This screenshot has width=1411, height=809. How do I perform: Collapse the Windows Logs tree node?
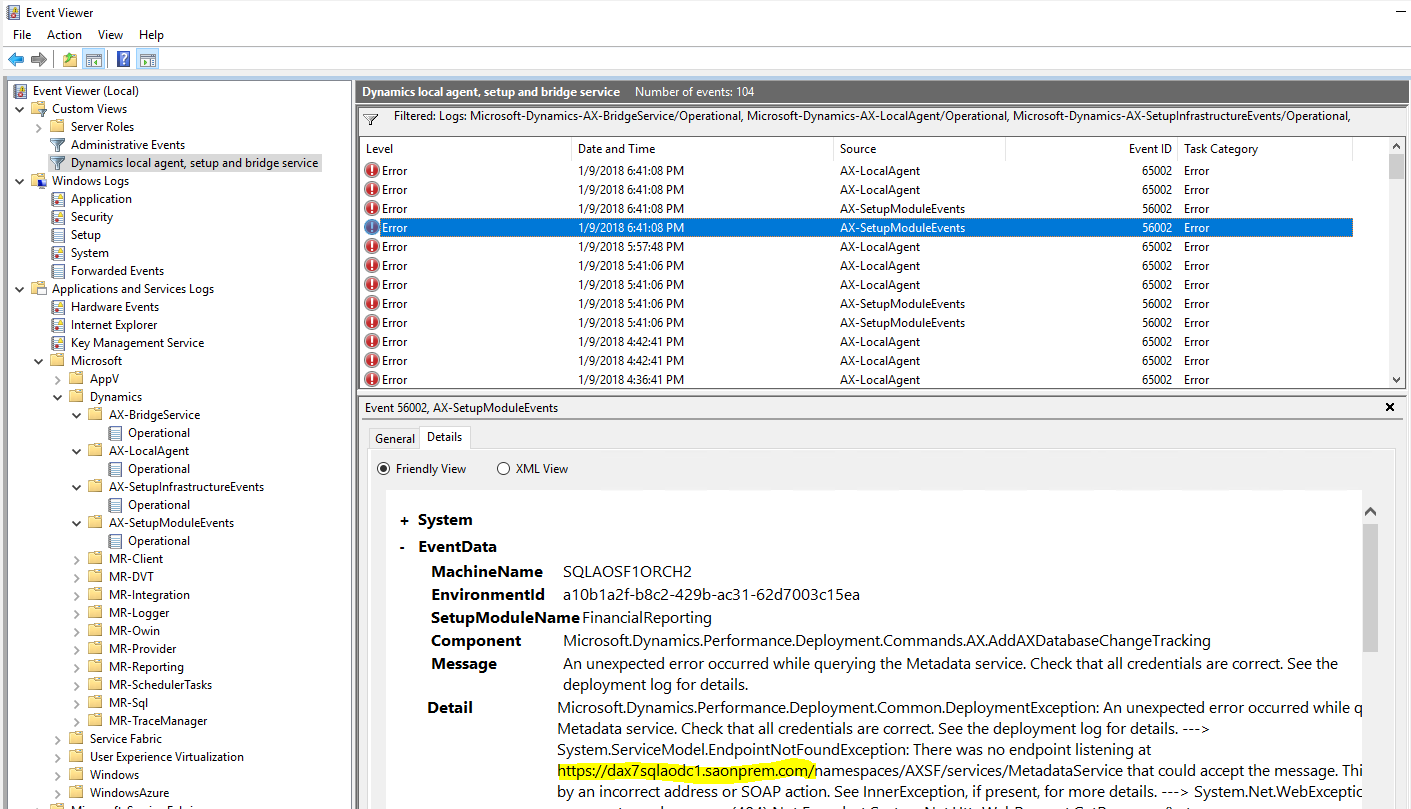coord(20,181)
